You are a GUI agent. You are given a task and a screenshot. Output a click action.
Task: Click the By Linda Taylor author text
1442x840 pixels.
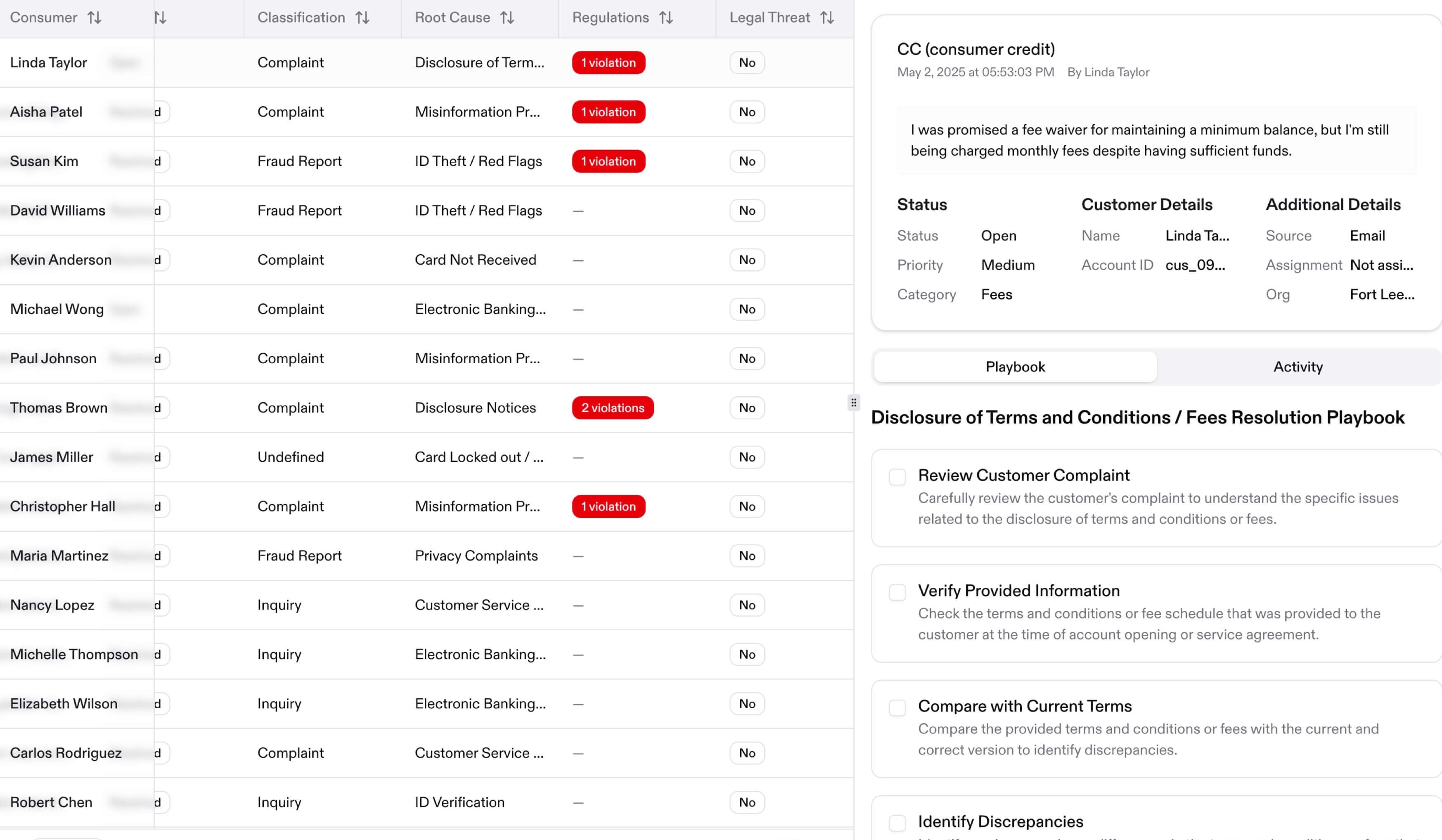(1108, 72)
